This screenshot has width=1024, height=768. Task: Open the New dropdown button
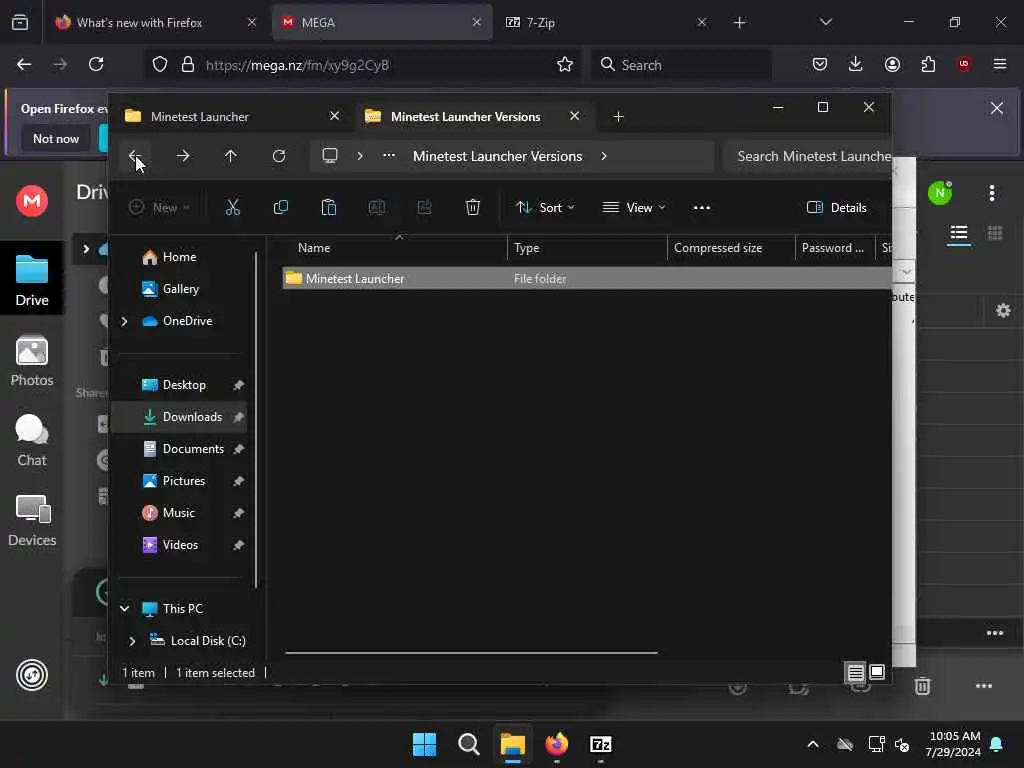pos(159,208)
